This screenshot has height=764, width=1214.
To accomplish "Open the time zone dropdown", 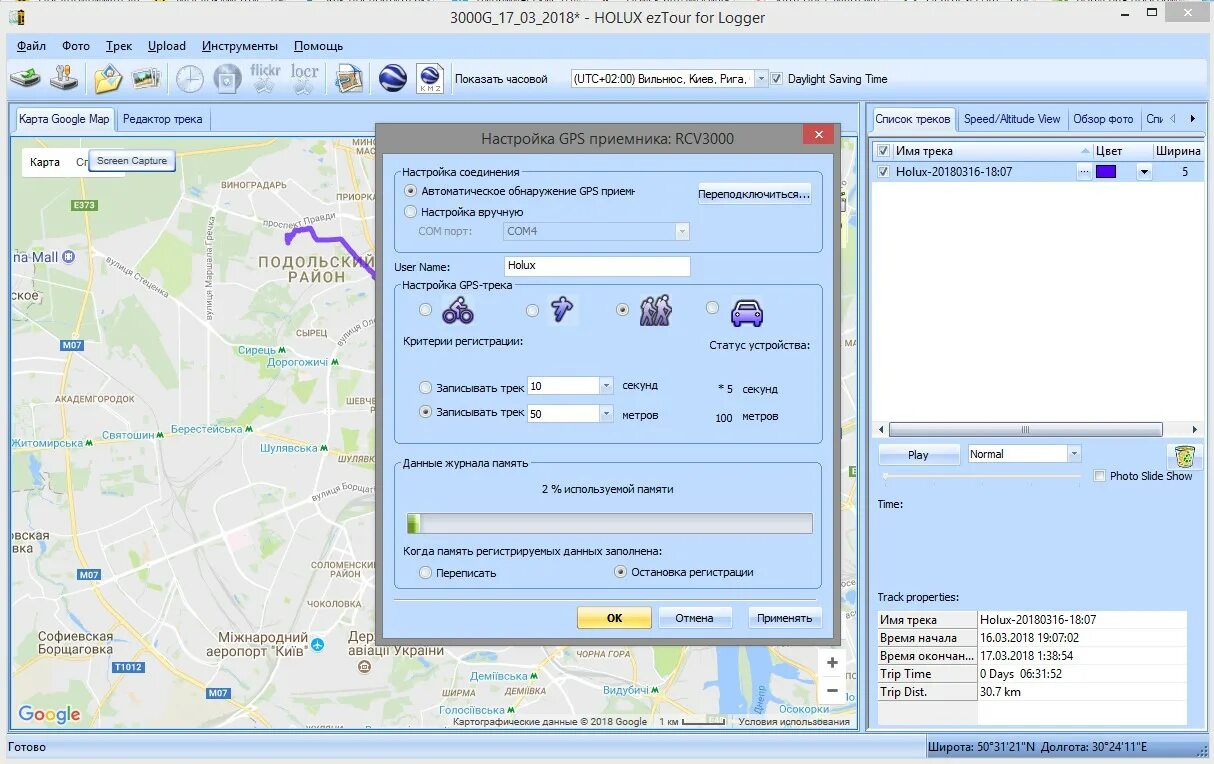I will click(x=761, y=79).
